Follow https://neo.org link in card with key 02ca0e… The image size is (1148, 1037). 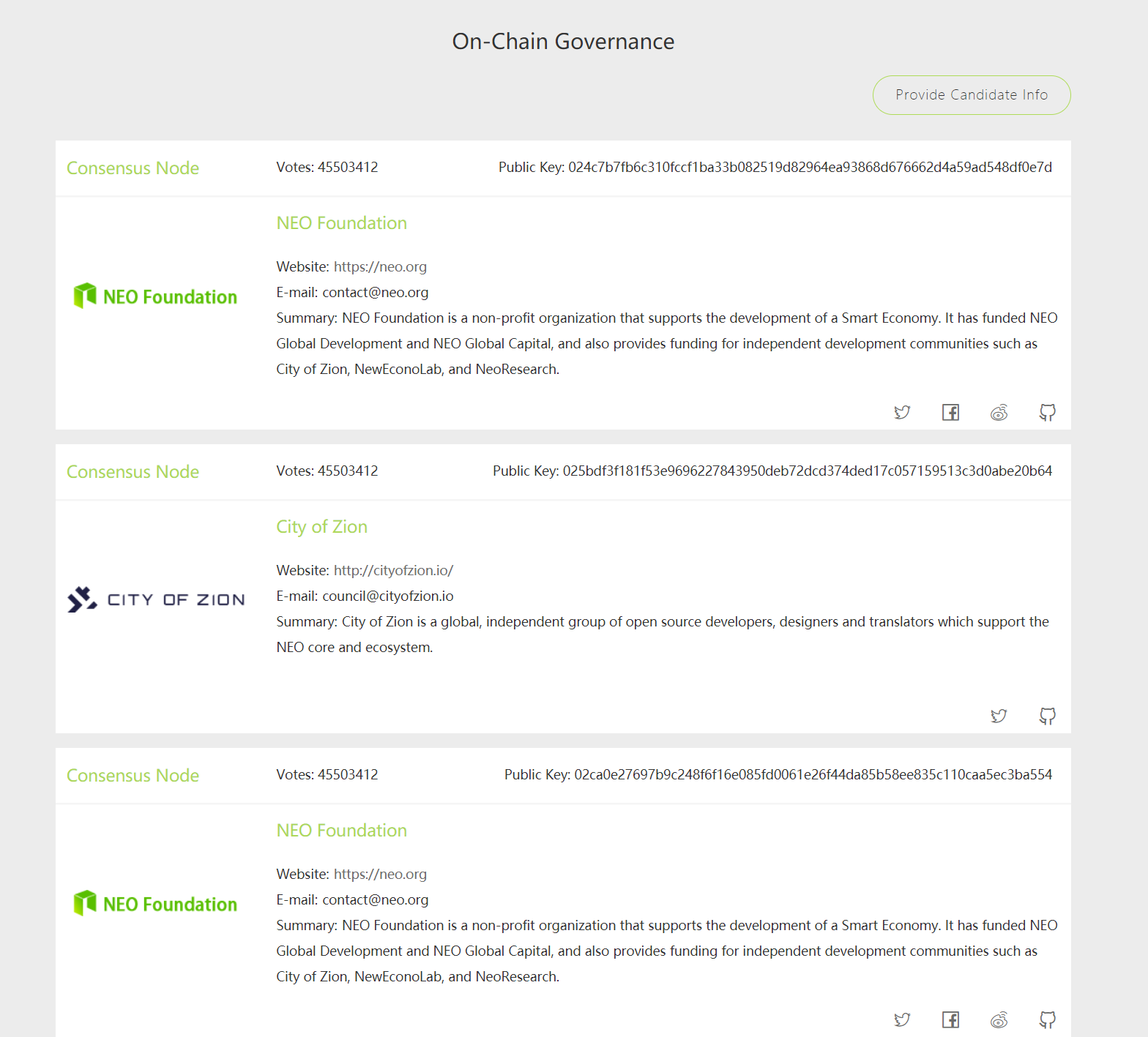[x=380, y=875]
